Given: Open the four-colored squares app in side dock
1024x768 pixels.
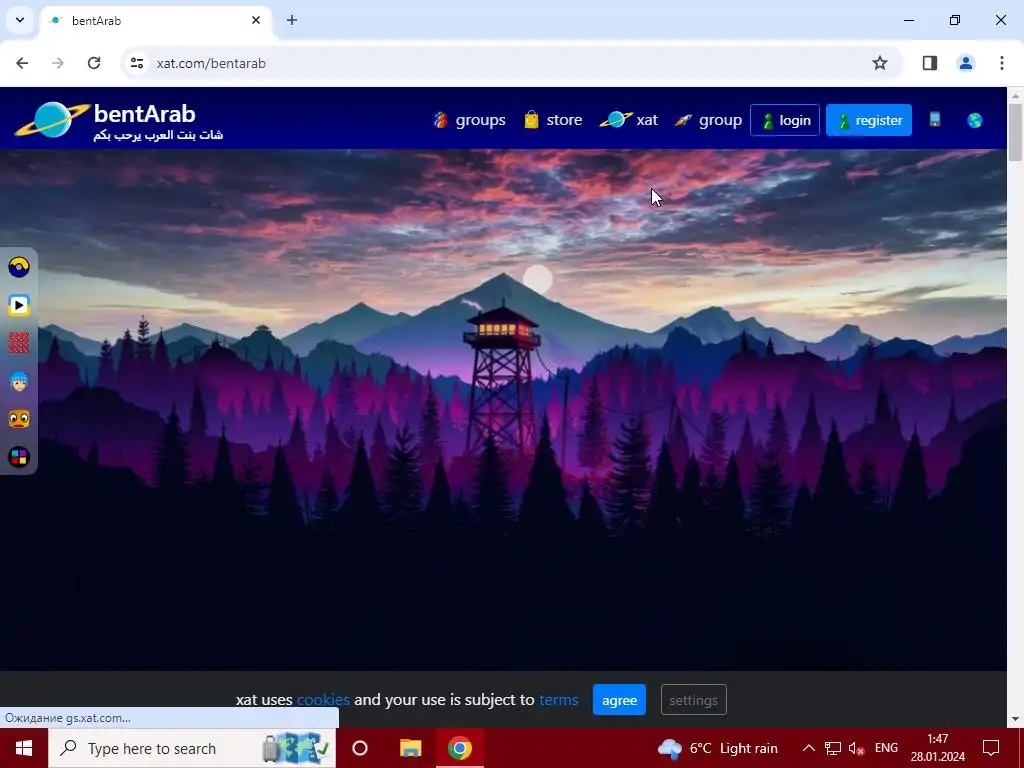Looking at the screenshot, I should (19, 457).
